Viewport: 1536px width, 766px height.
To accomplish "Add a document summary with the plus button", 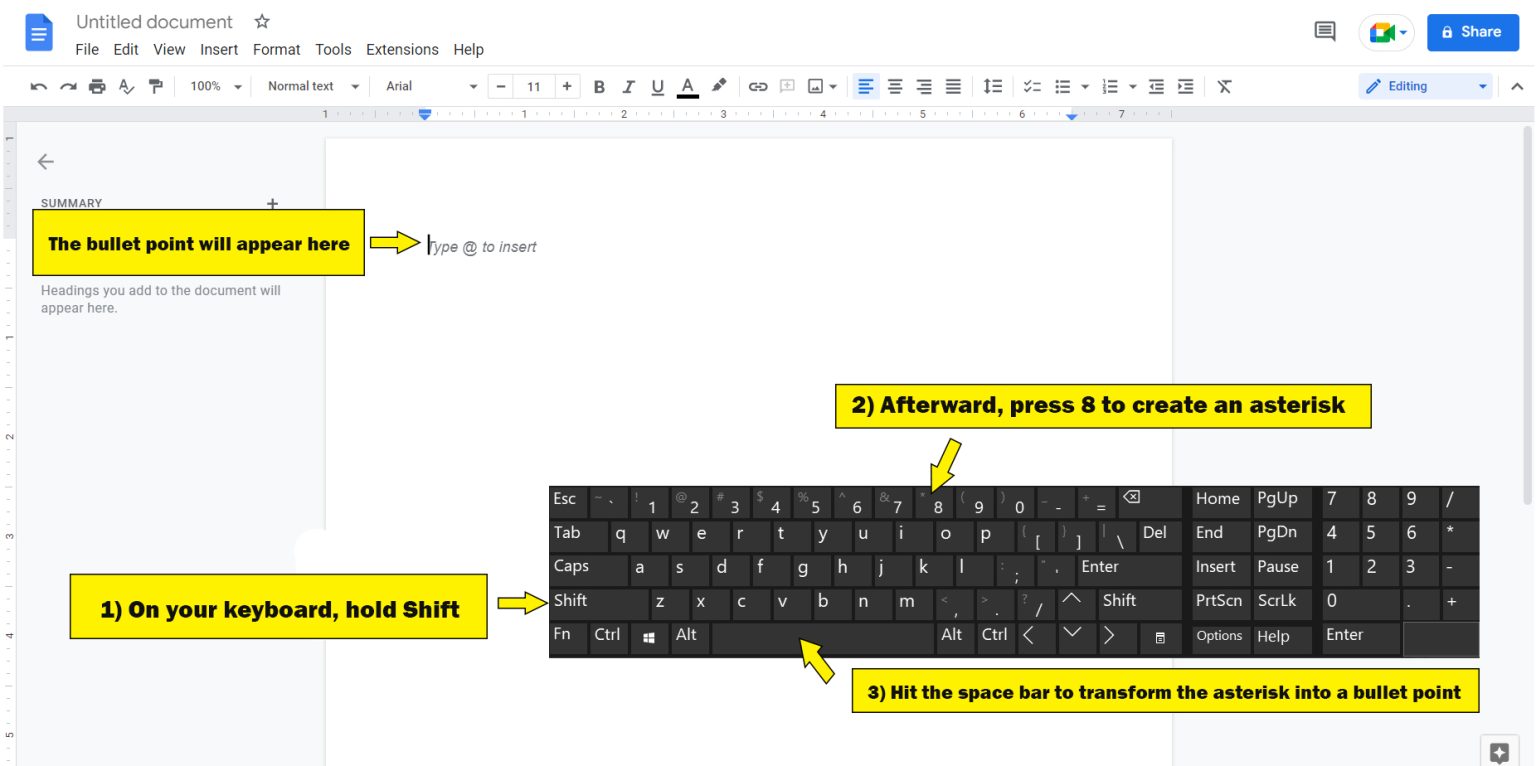I will click(x=272, y=204).
